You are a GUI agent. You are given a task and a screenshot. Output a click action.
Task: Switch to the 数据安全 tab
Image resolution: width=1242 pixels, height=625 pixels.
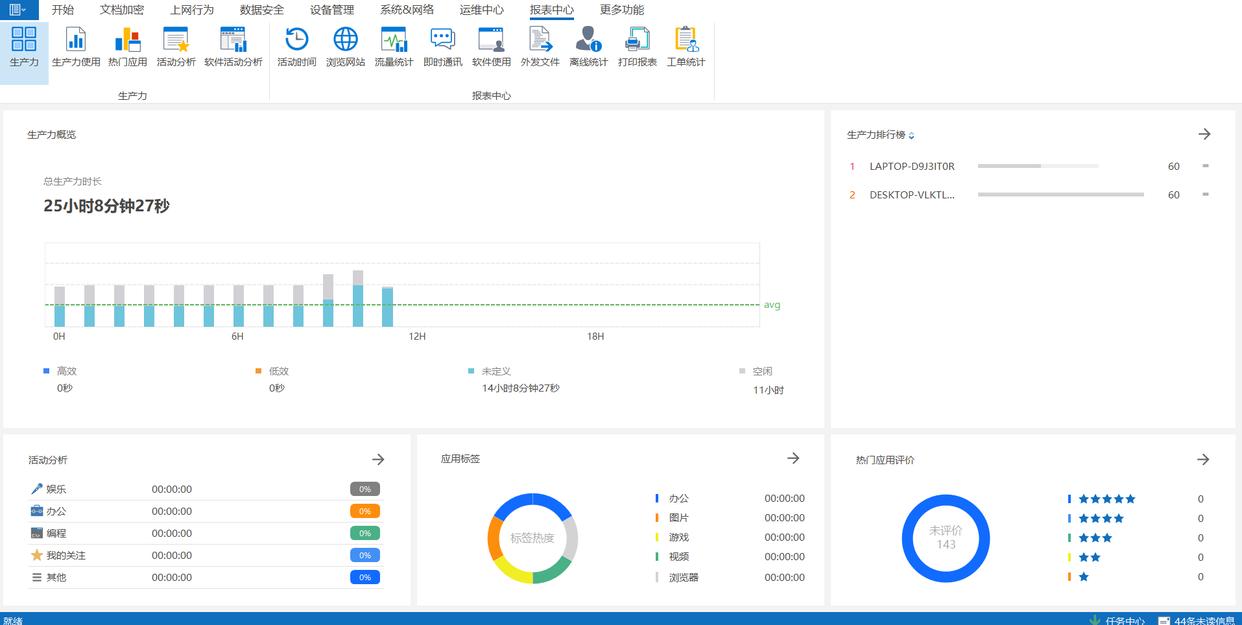[262, 10]
